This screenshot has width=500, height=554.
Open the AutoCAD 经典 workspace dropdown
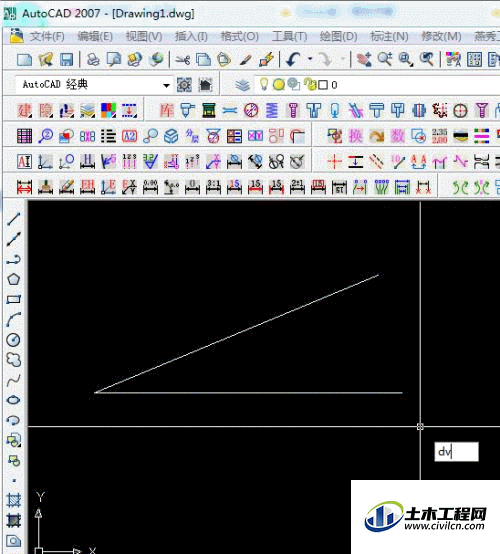[166, 85]
